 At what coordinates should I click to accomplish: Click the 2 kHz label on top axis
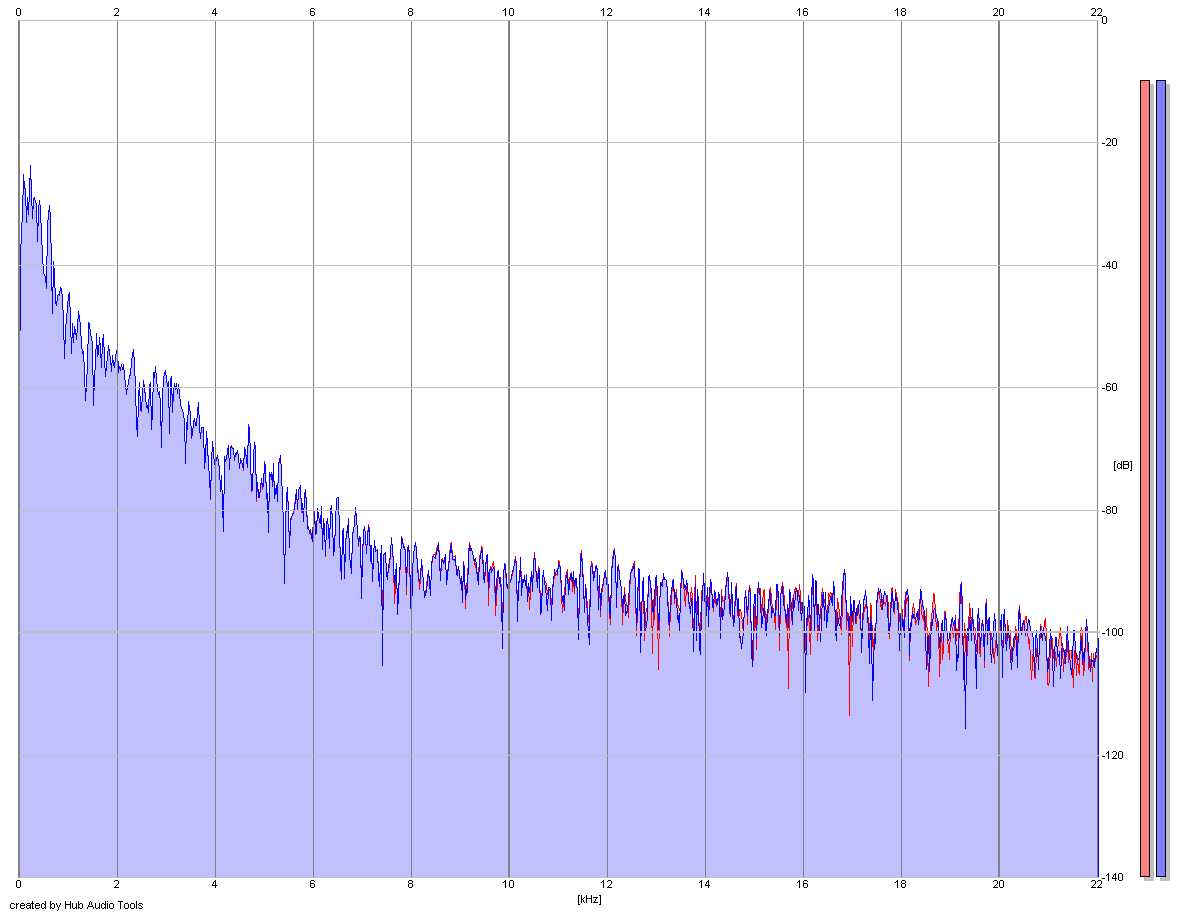117,12
